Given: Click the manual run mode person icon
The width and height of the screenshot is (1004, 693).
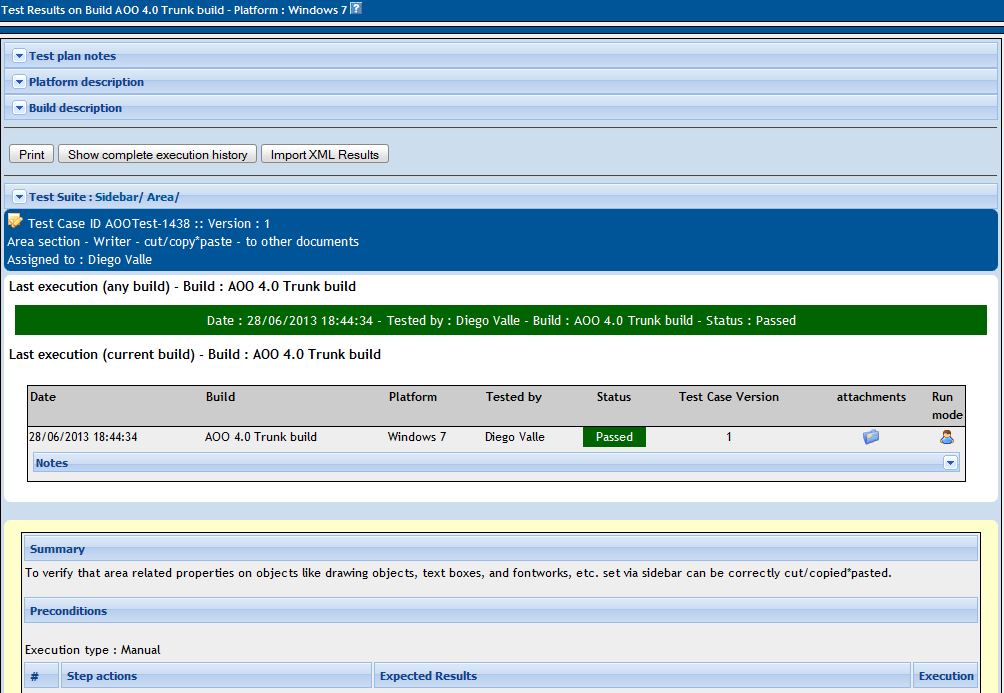Looking at the screenshot, I should click(x=947, y=437).
